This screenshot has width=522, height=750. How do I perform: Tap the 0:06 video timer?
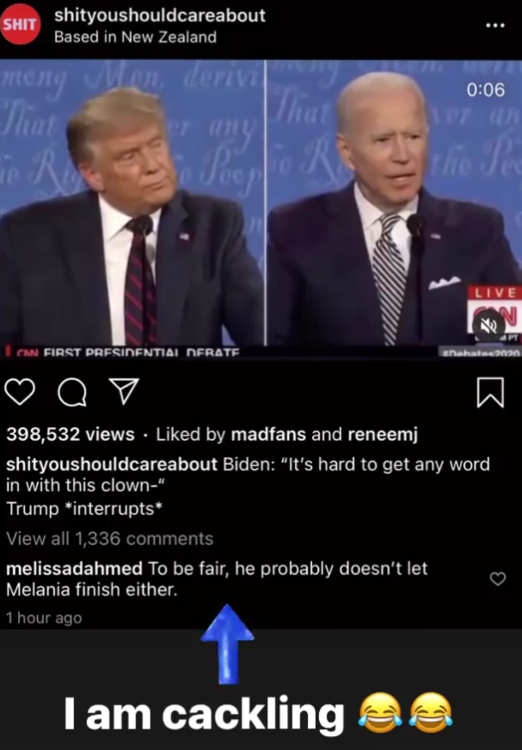486,89
